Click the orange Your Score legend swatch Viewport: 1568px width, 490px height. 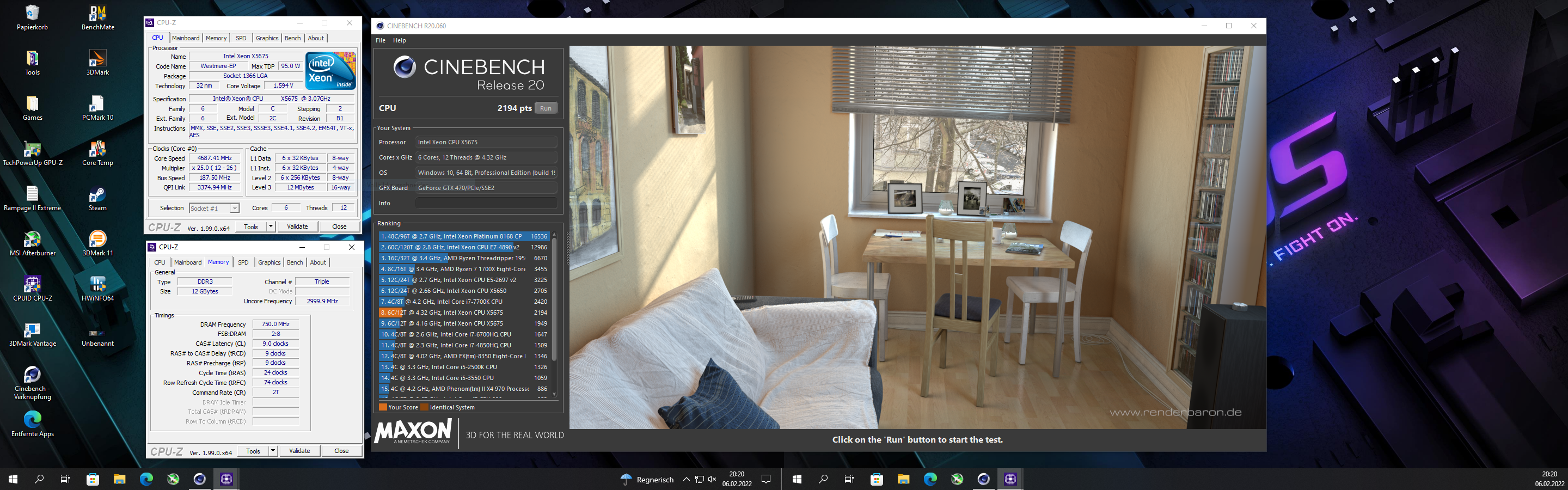point(383,407)
